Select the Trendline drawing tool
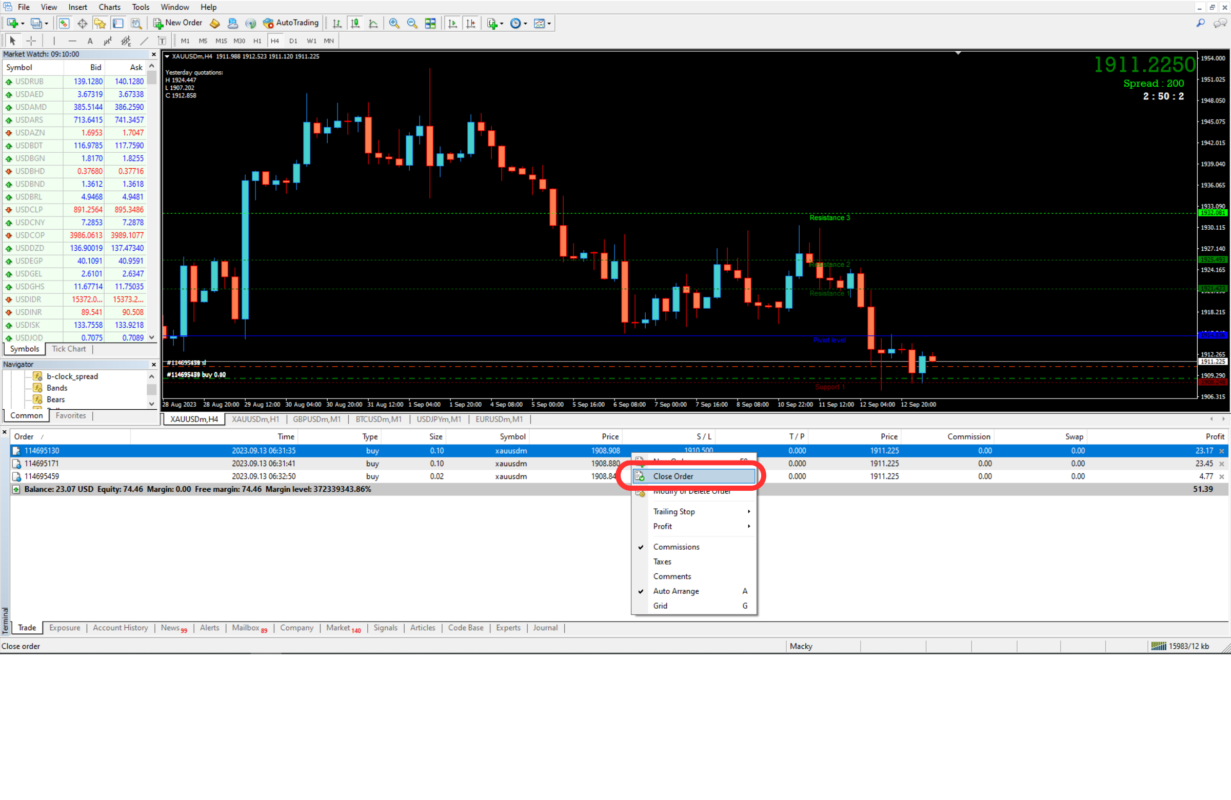 tap(144, 41)
